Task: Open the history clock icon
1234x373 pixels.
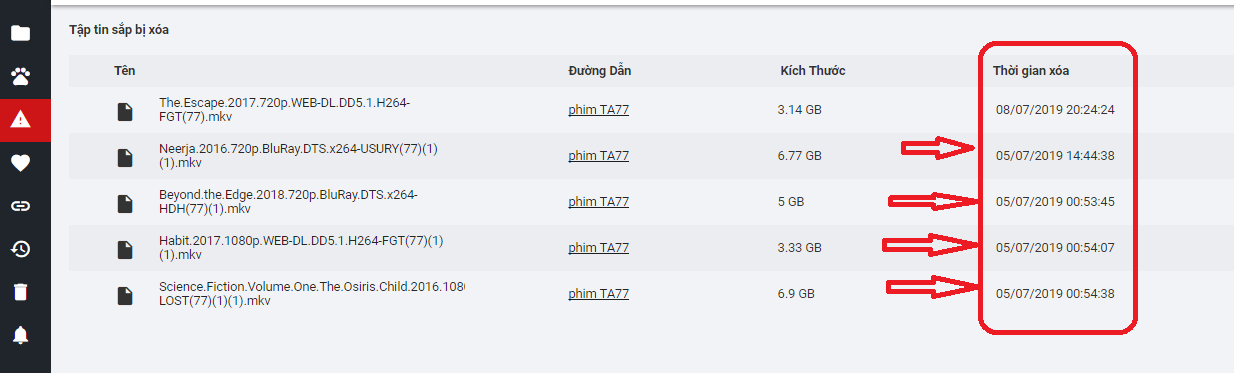Action: coord(20,249)
